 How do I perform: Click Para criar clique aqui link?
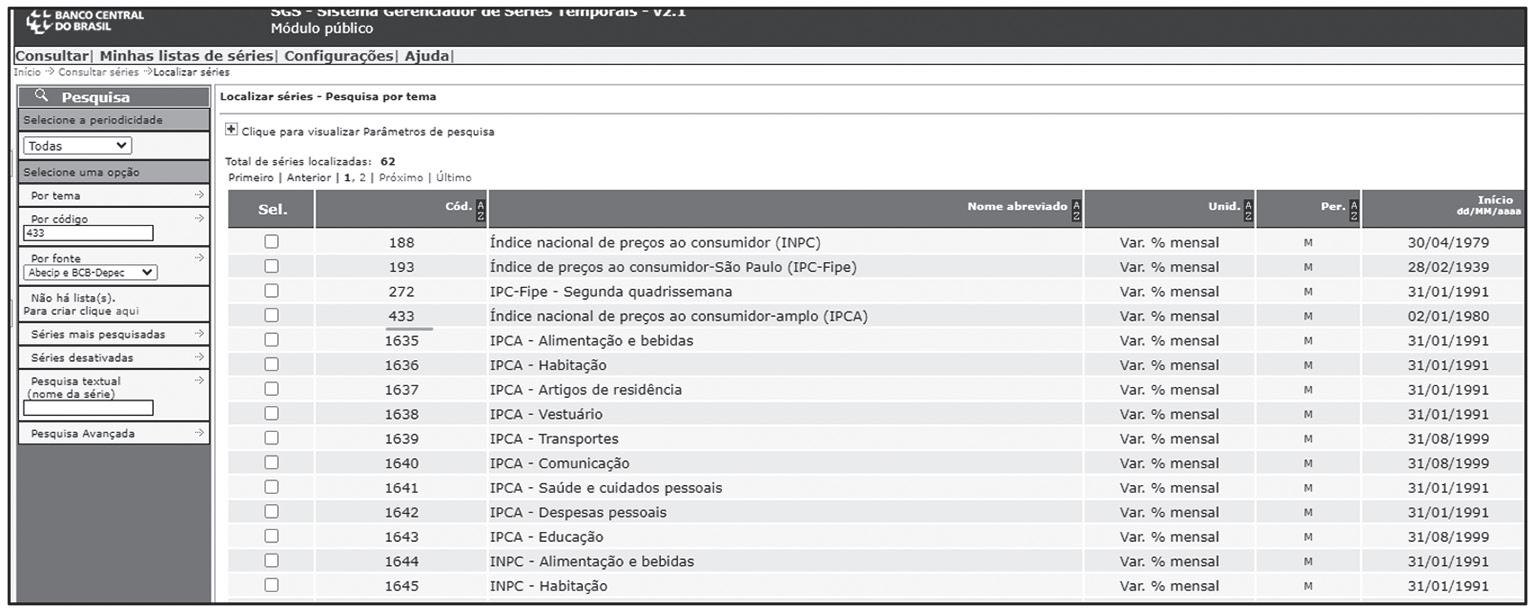(81, 310)
